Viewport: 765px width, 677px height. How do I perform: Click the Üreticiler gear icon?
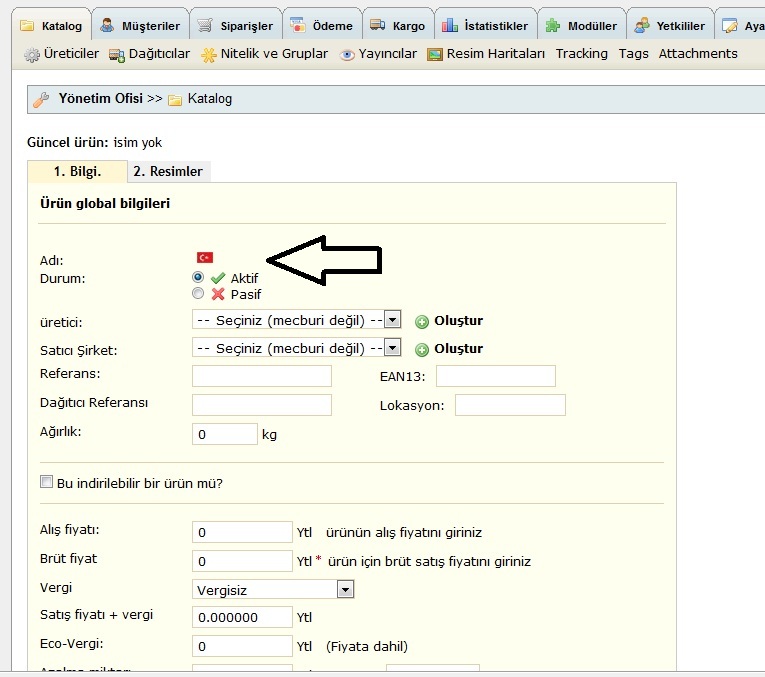(32, 55)
